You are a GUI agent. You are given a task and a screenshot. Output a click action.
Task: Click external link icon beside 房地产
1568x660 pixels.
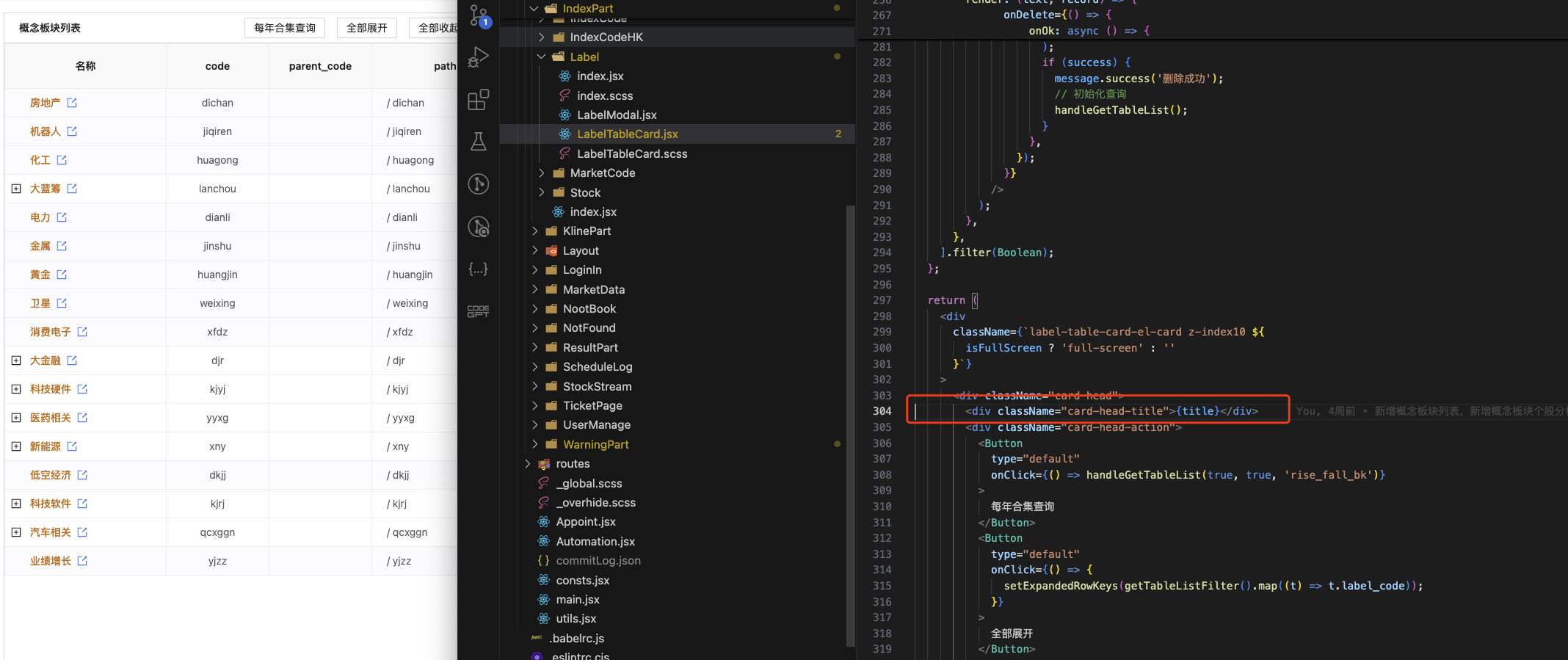[x=72, y=103]
